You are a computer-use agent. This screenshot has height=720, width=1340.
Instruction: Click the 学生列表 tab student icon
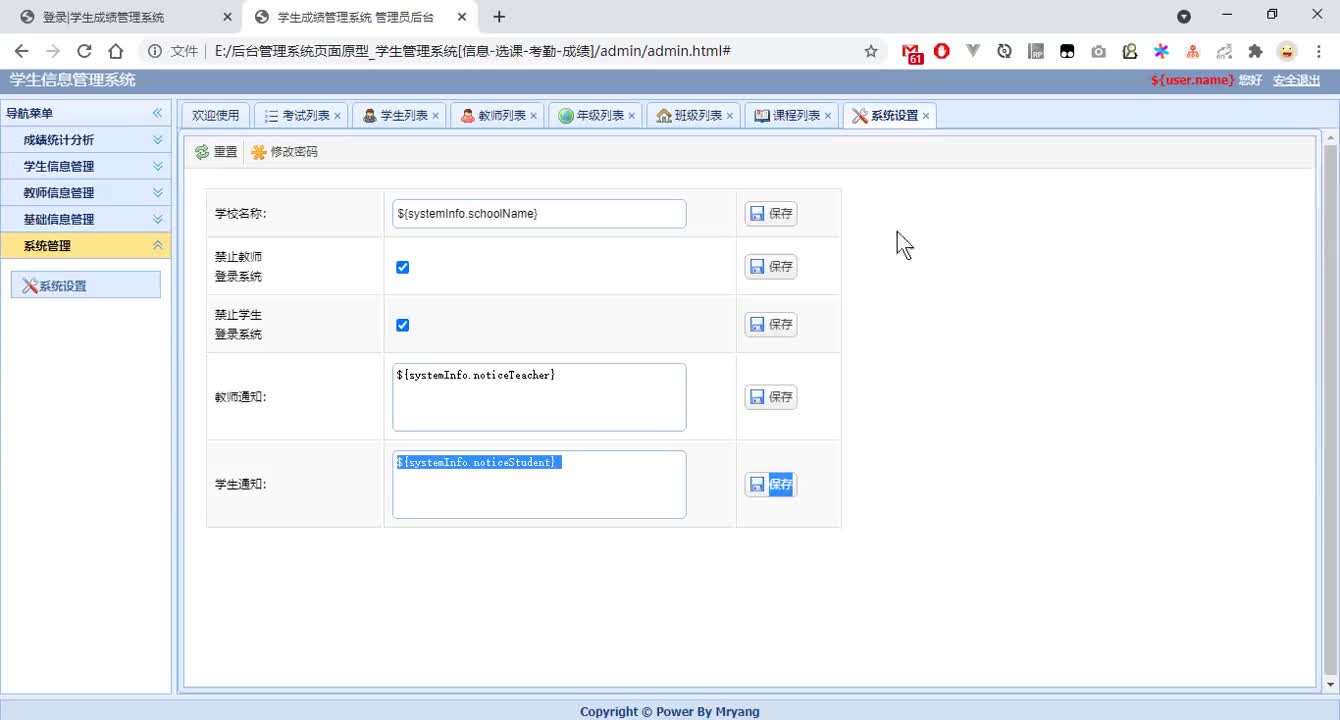370,116
